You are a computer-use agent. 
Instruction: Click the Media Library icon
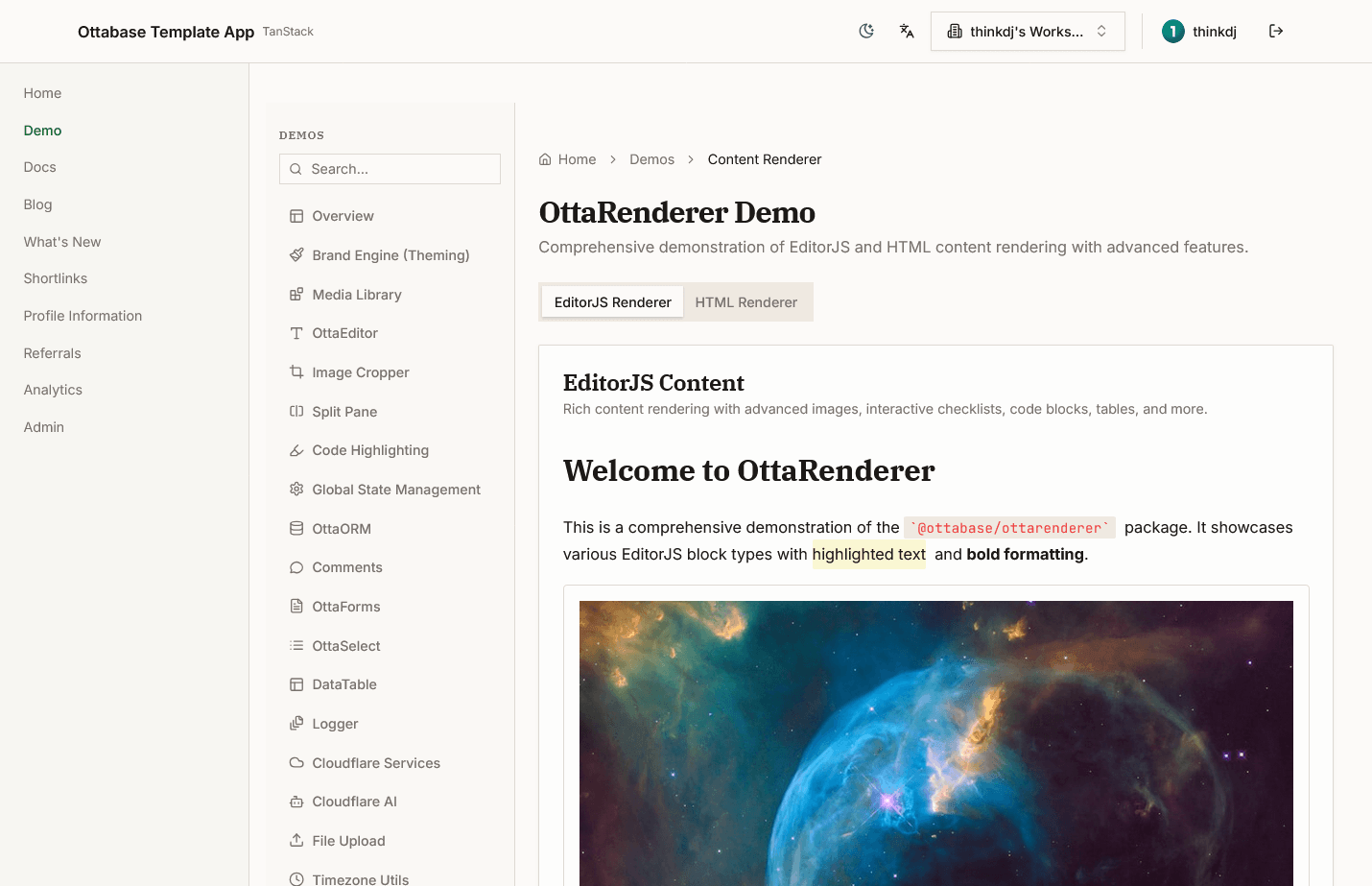(x=296, y=295)
